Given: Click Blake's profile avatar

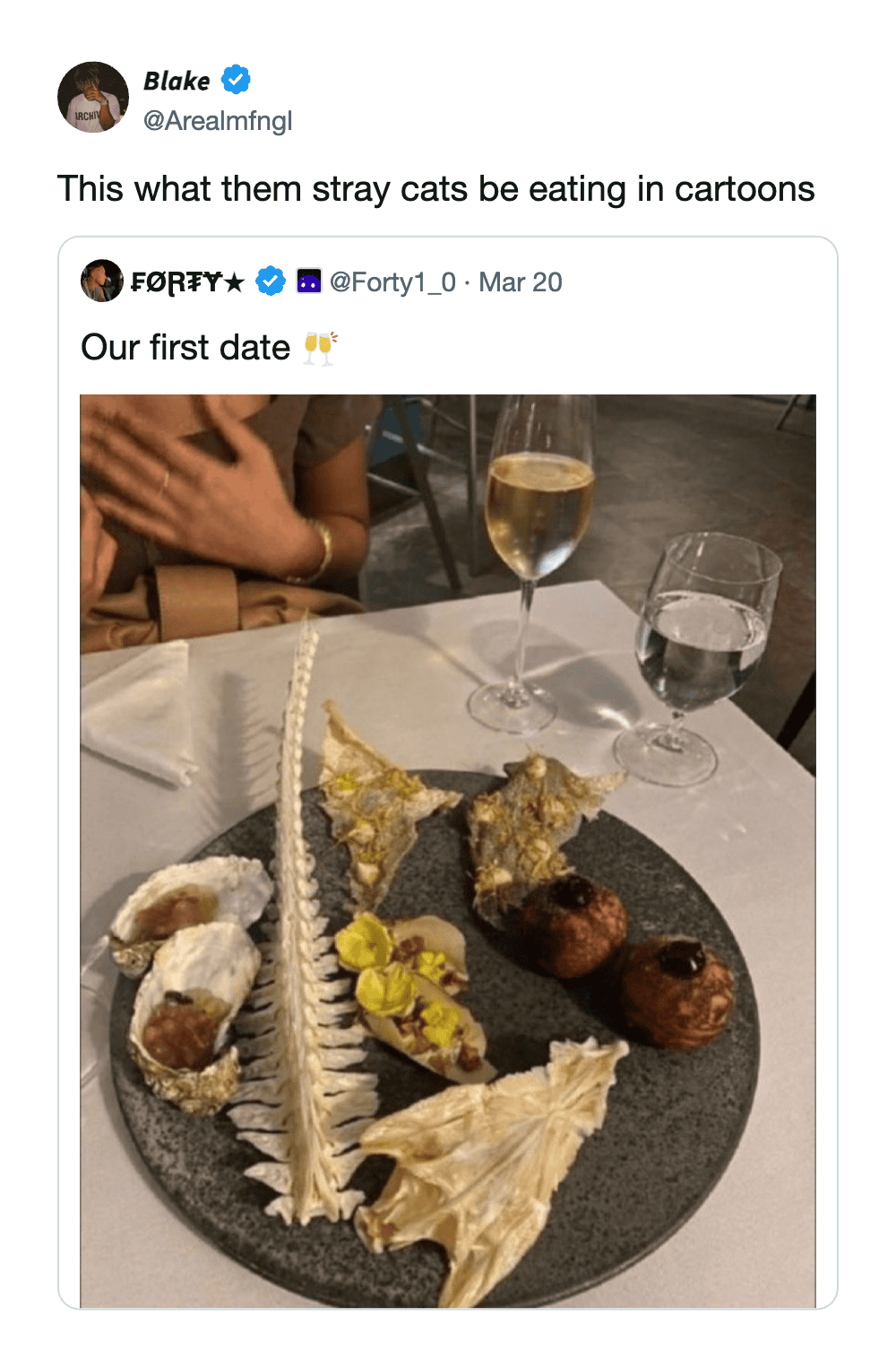Looking at the screenshot, I should click(93, 98).
